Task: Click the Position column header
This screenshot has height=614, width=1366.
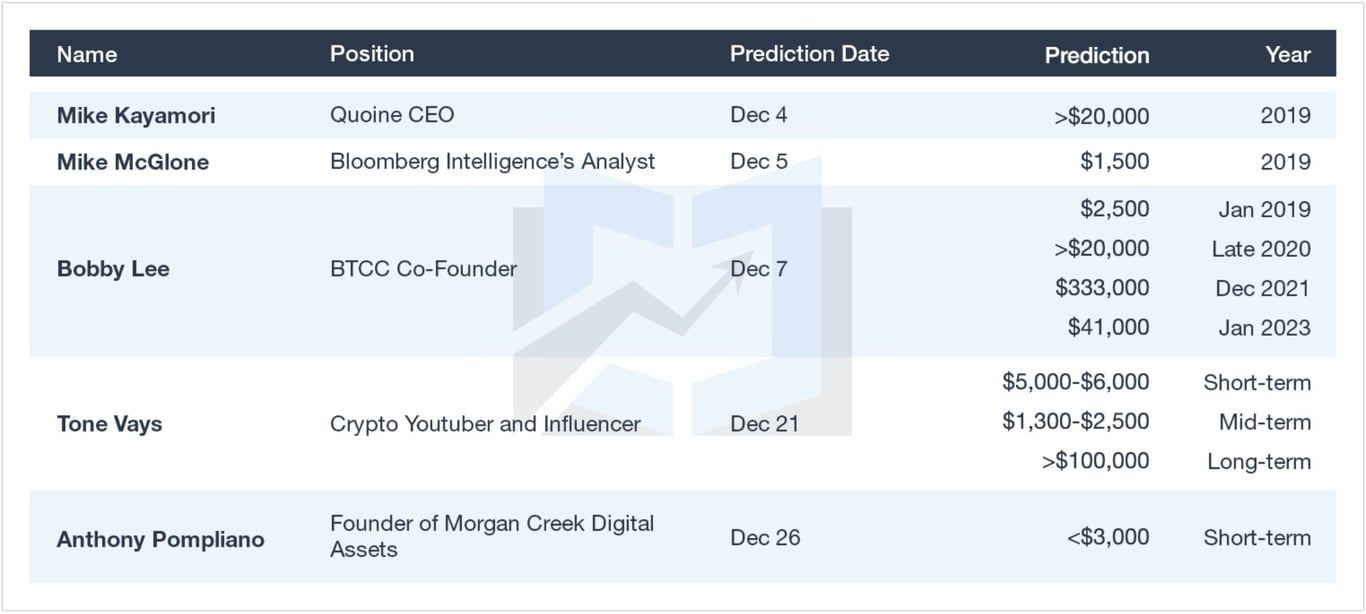Action: coord(372,54)
